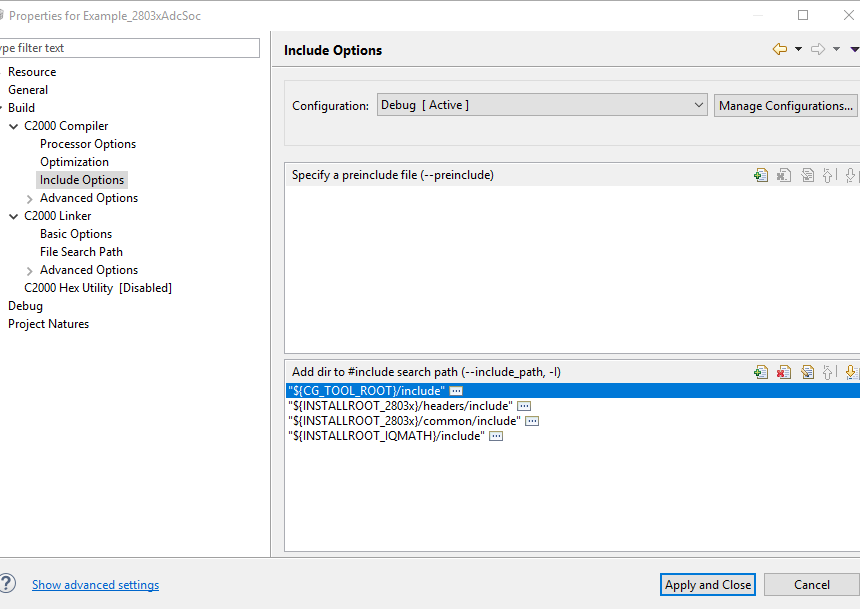Open the Show advanced settings link
Image resolution: width=860 pixels, height=609 pixels.
(x=95, y=585)
